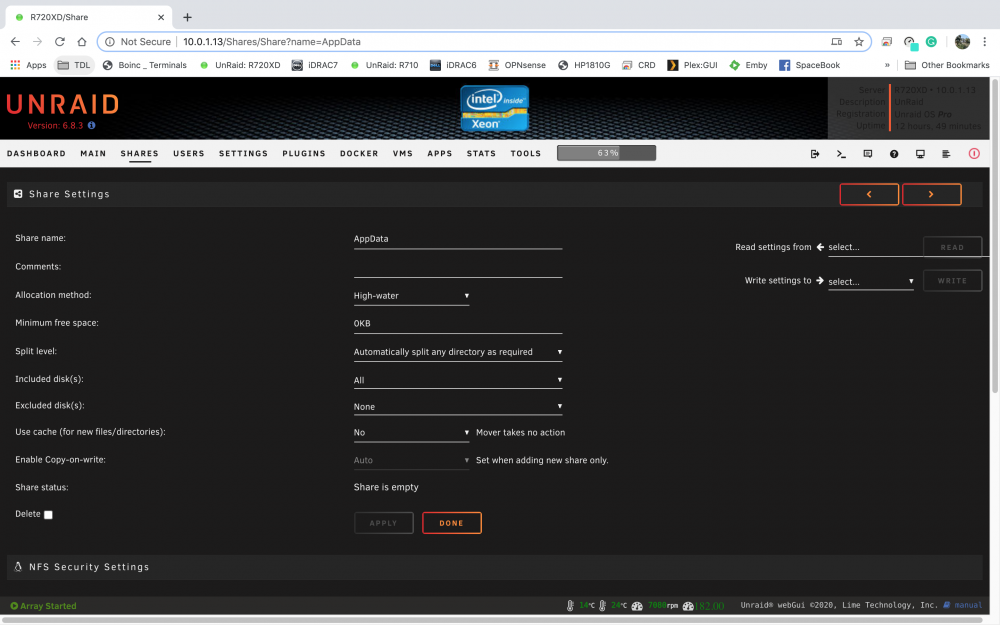Open the feedback icon in Unraid toolbar
The image size is (1000, 625).
tap(867, 154)
